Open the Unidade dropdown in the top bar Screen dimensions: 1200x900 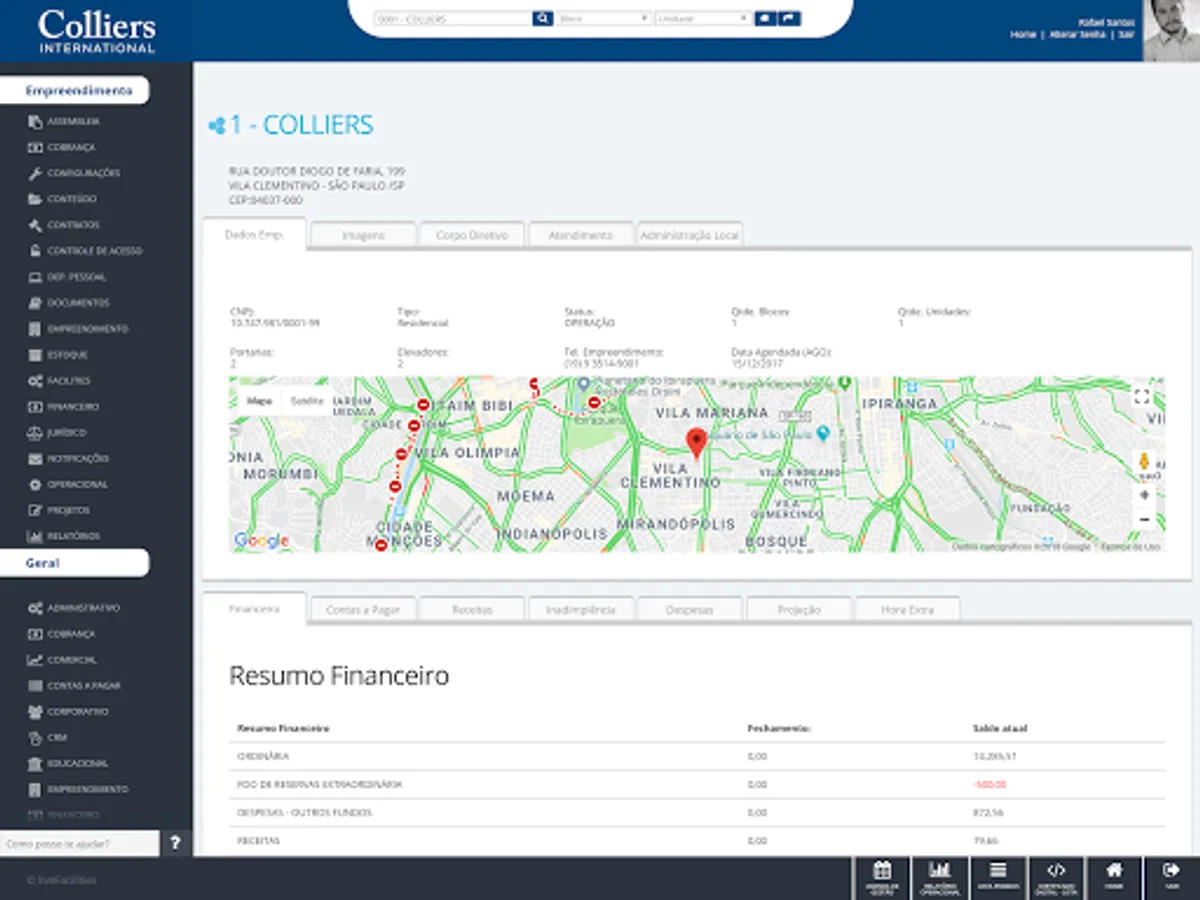pyautogui.click(x=702, y=18)
